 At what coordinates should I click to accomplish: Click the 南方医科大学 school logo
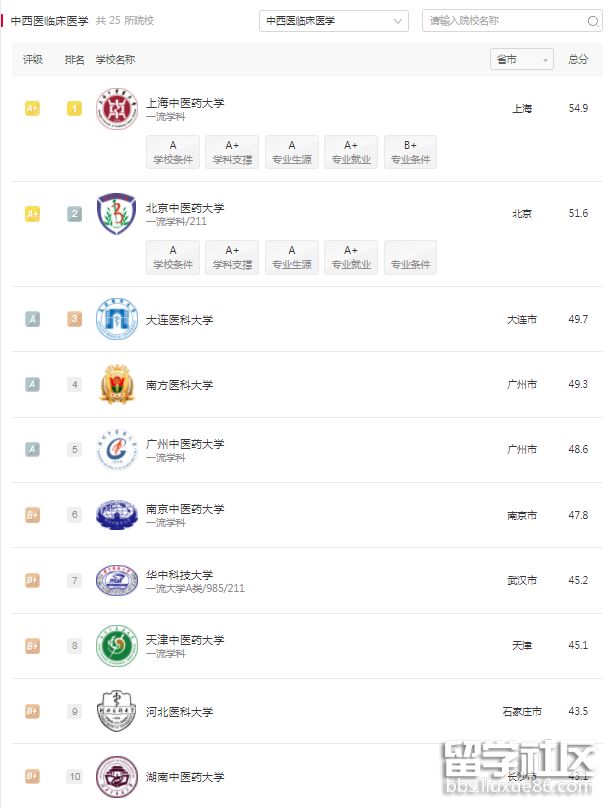coord(117,384)
